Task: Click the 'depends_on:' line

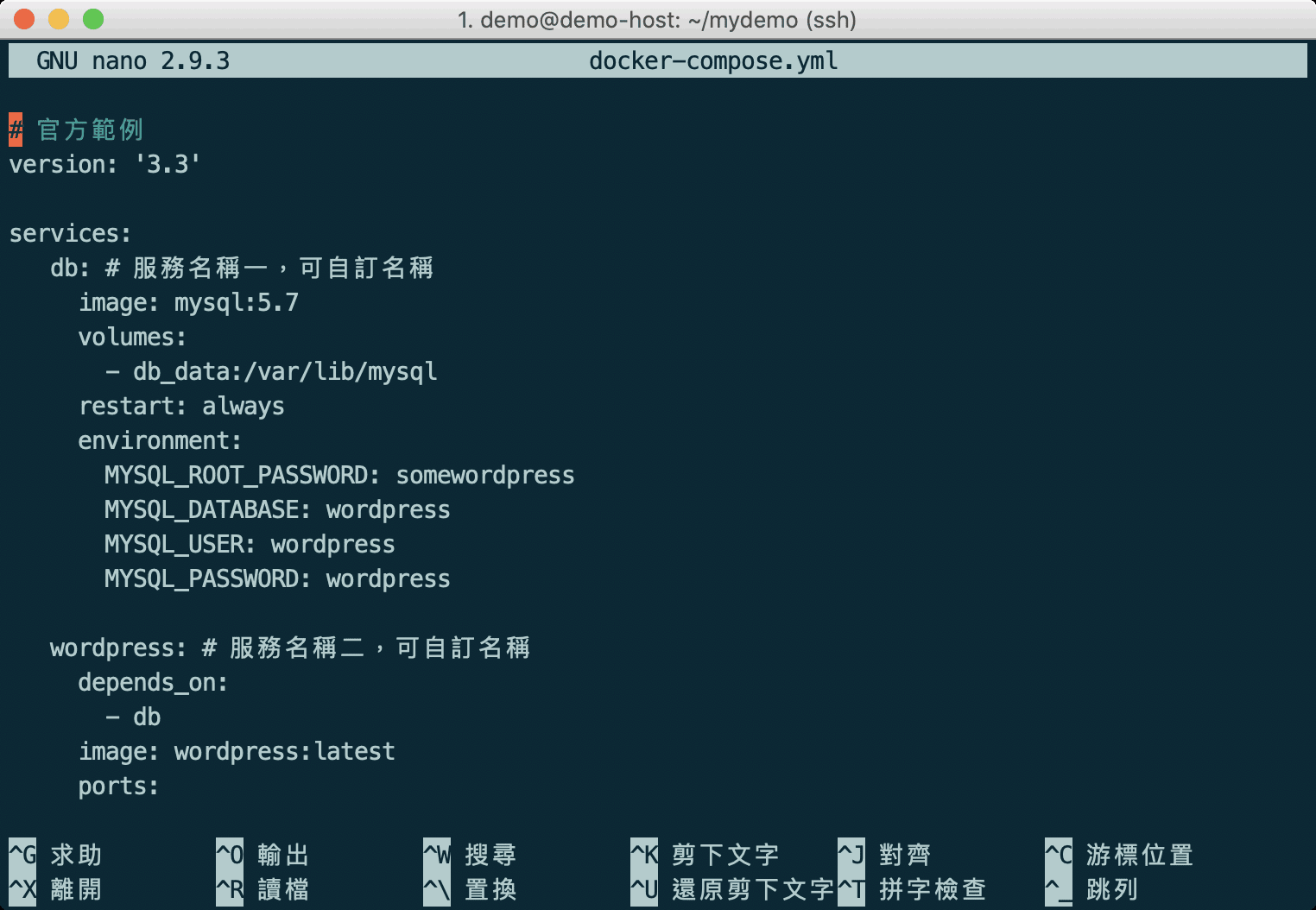Action: [x=153, y=682]
